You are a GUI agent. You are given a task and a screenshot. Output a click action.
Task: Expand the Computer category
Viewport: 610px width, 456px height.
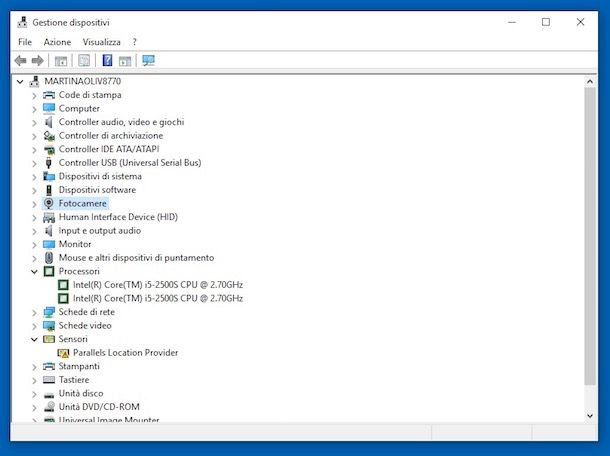click(34, 109)
